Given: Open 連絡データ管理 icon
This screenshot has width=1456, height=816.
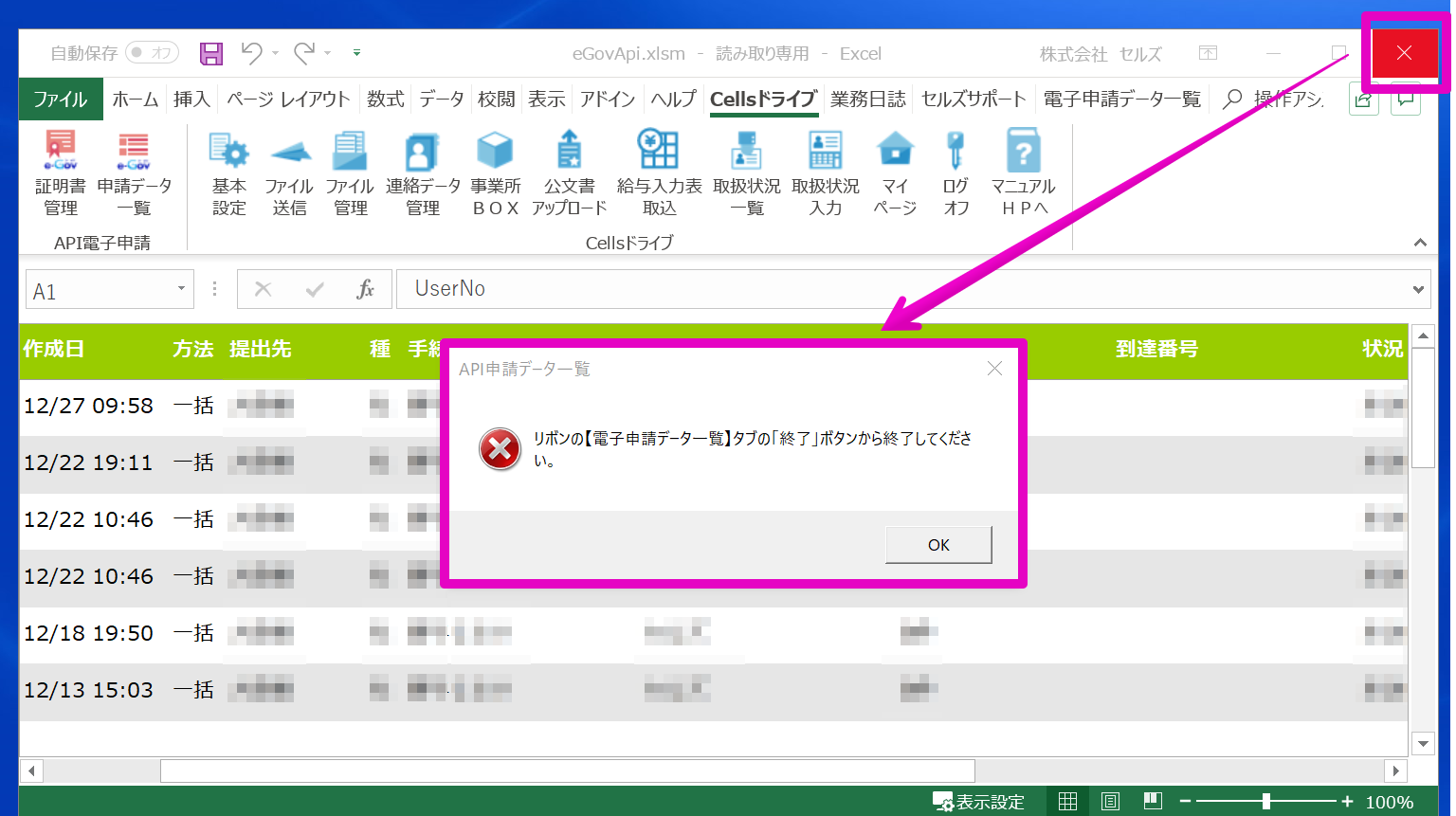Looking at the screenshot, I should click(423, 173).
